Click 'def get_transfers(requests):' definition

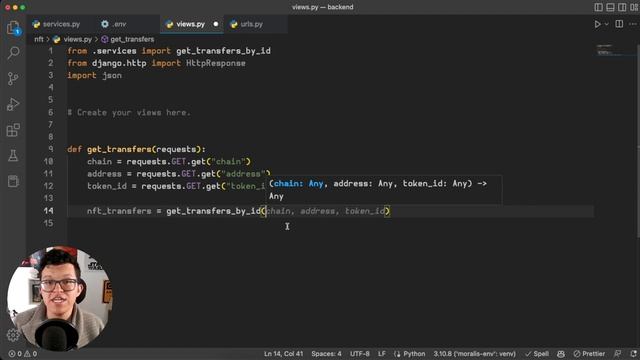[x=136, y=149]
